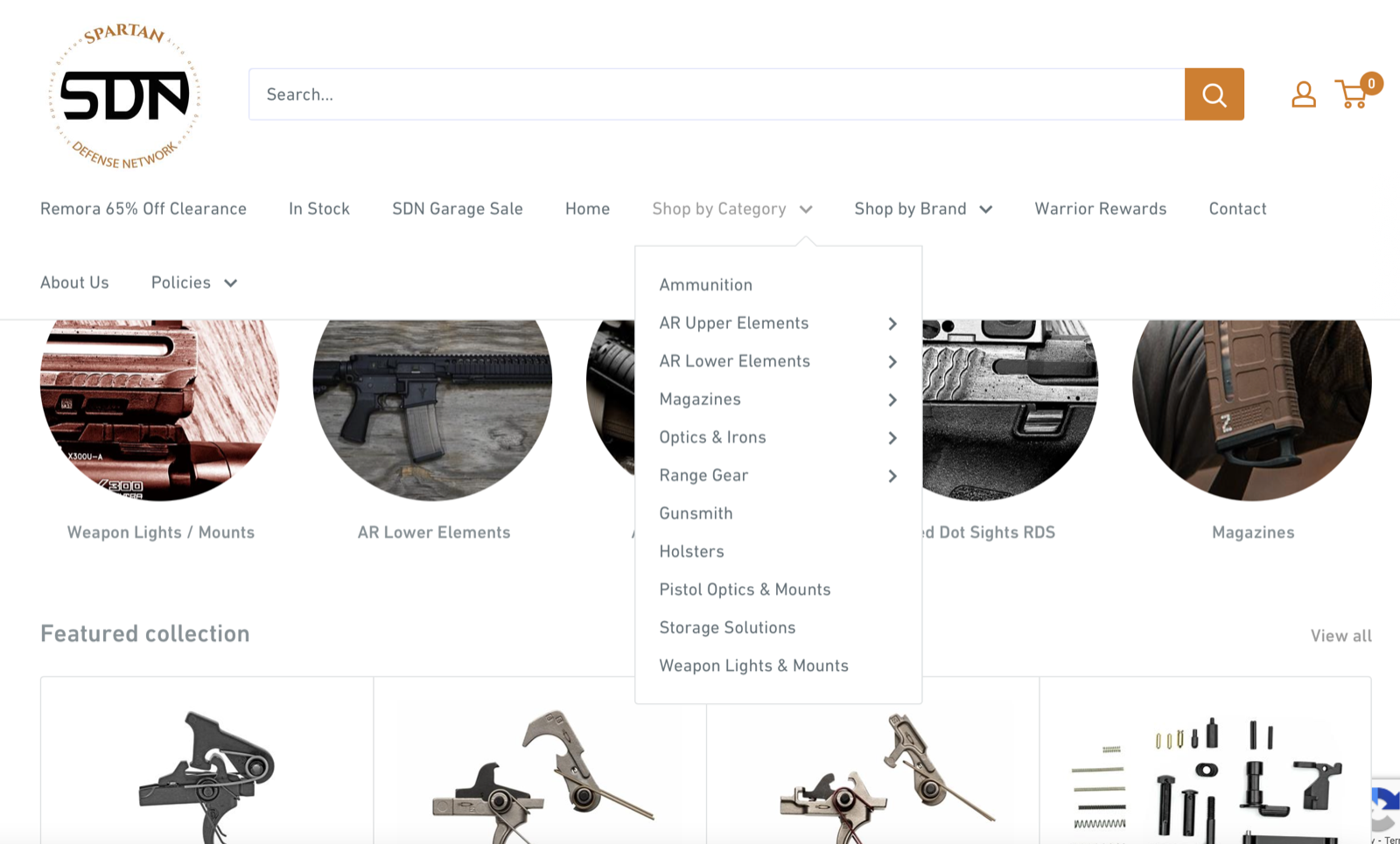
Task: Go to In Stock page
Action: coord(319,209)
